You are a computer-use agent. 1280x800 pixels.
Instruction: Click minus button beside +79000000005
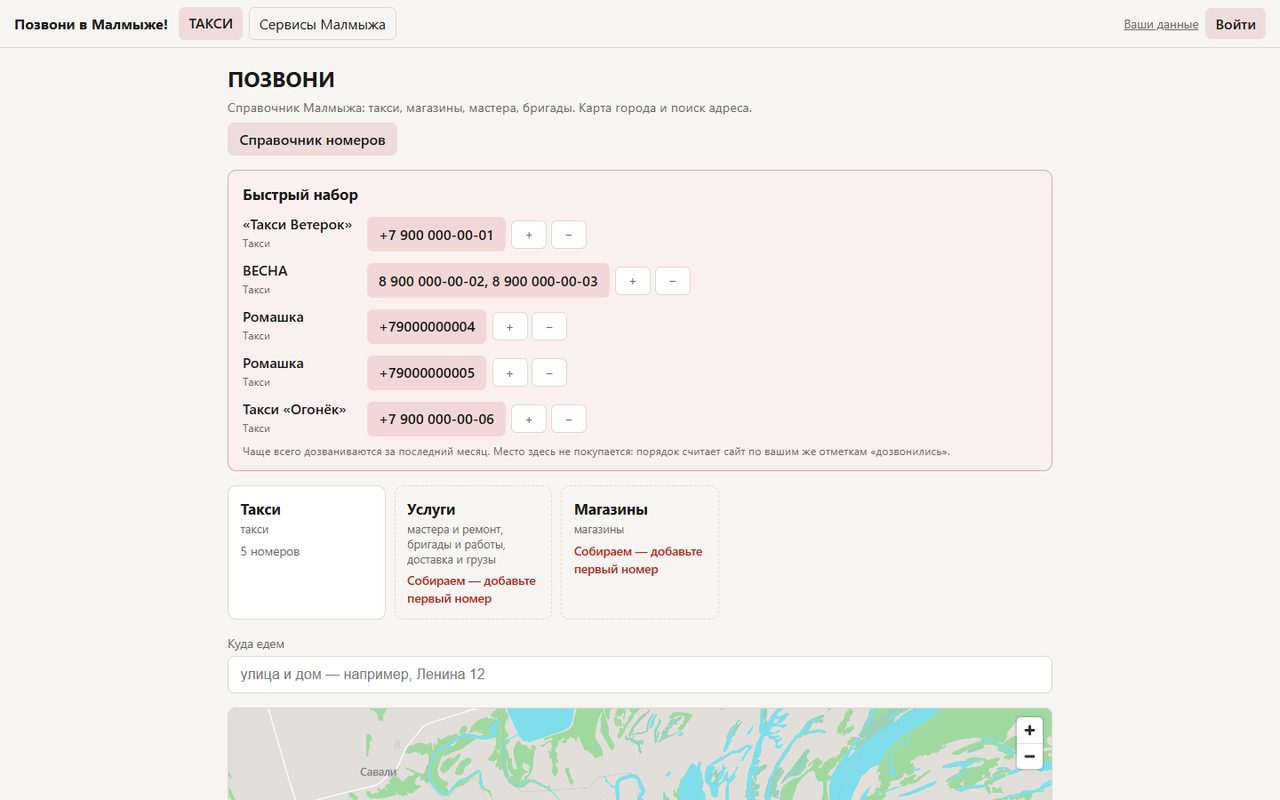pyautogui.click(x=549, y=373)
